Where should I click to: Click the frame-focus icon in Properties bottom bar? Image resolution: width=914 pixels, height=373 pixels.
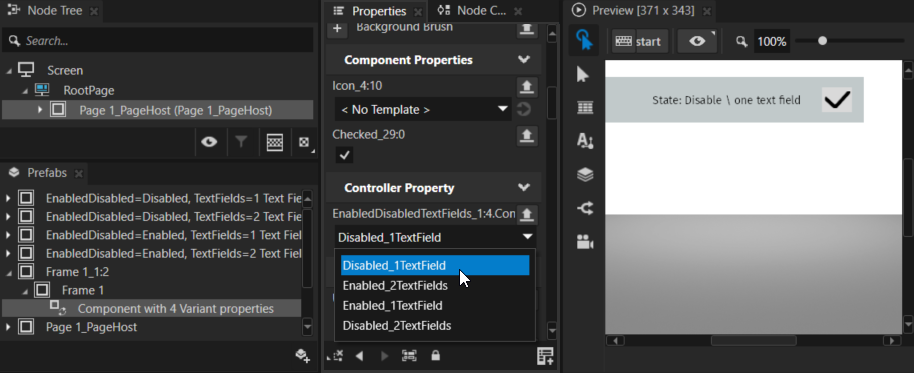pos(410,356)
